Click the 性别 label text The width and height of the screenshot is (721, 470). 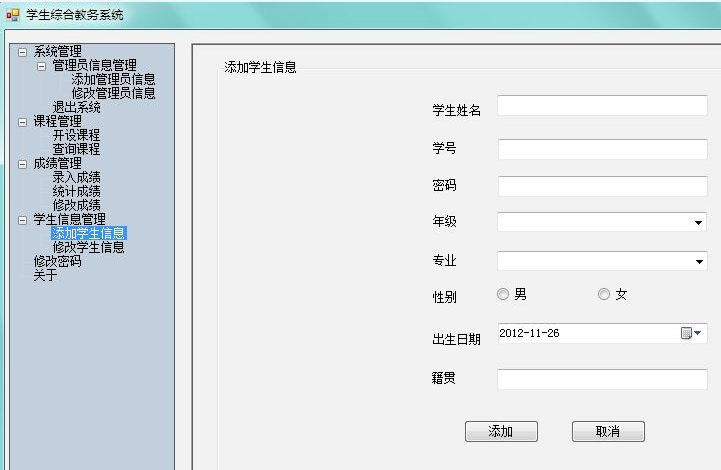point(445,297)
